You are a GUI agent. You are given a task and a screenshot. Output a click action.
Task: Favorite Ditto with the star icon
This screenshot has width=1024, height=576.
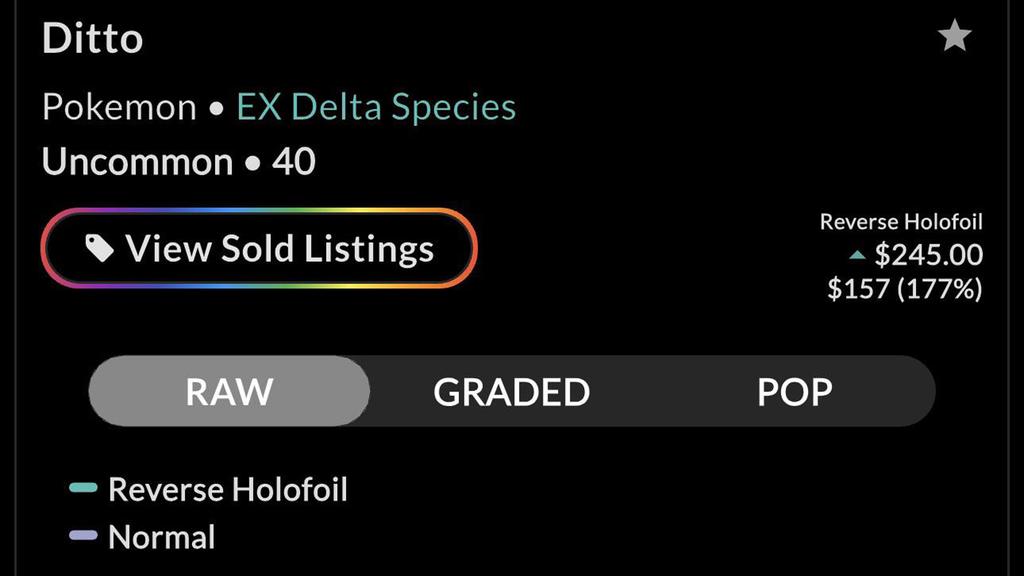click(954, 38)
